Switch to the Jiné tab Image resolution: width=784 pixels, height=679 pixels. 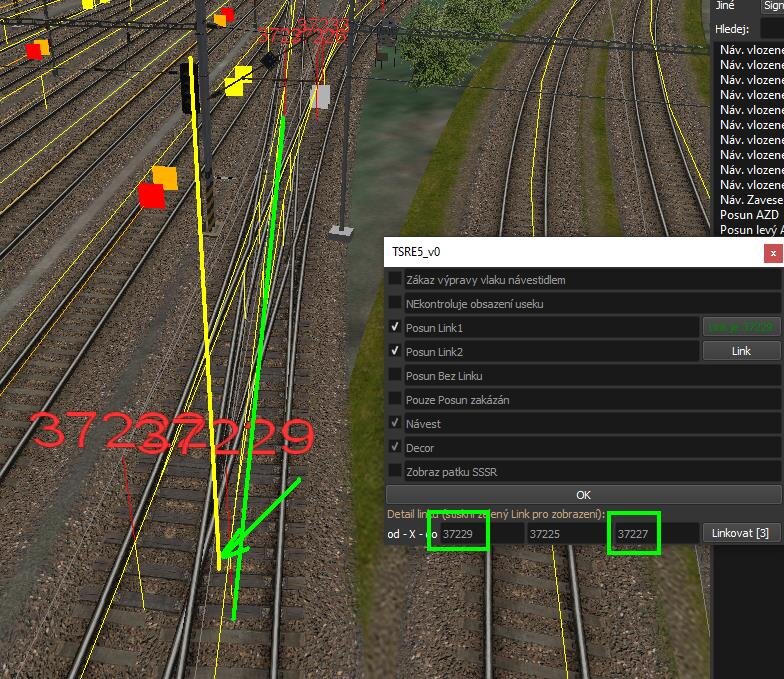click(724, 6)
